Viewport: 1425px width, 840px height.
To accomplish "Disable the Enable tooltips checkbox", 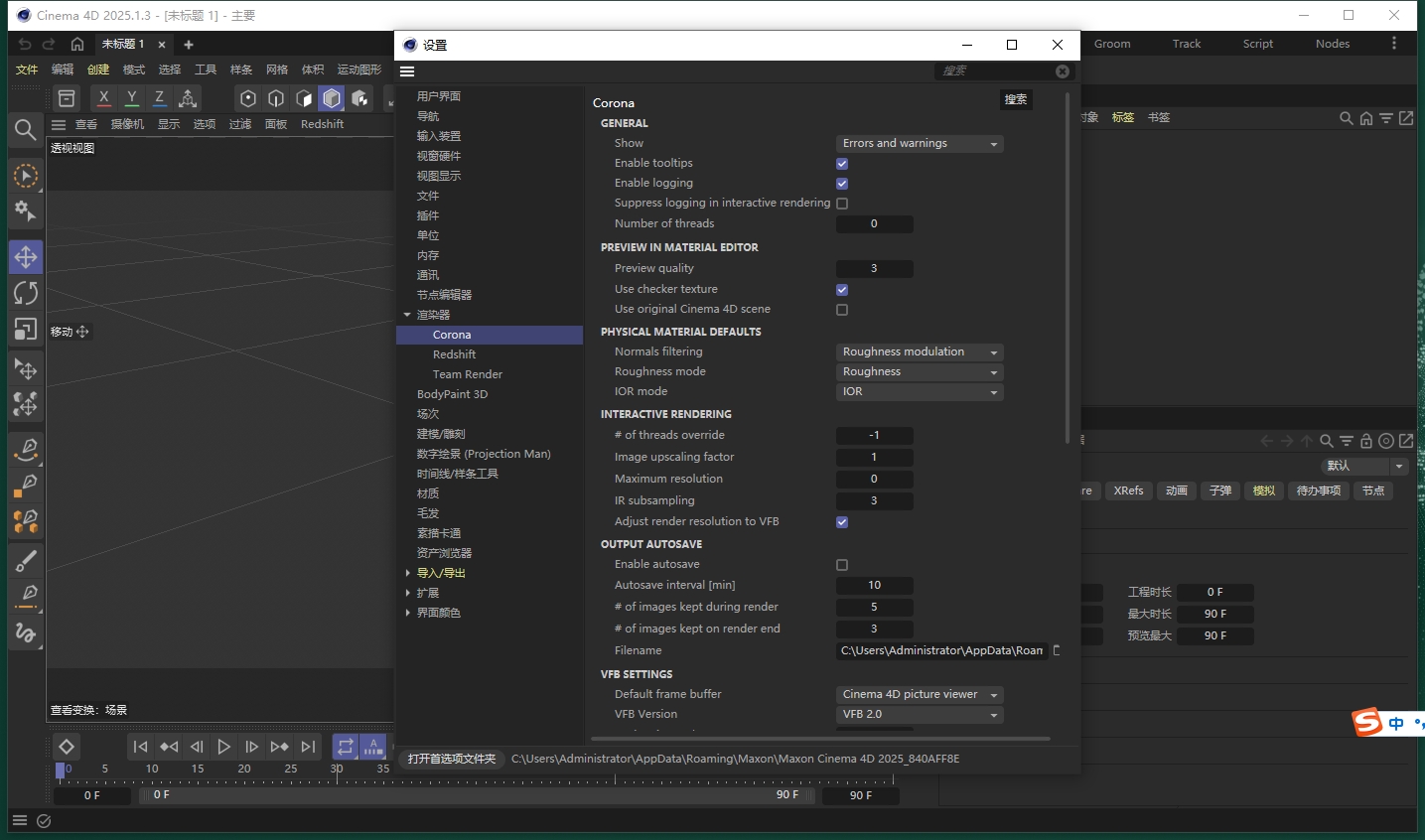I will click(x=842, y=164).
